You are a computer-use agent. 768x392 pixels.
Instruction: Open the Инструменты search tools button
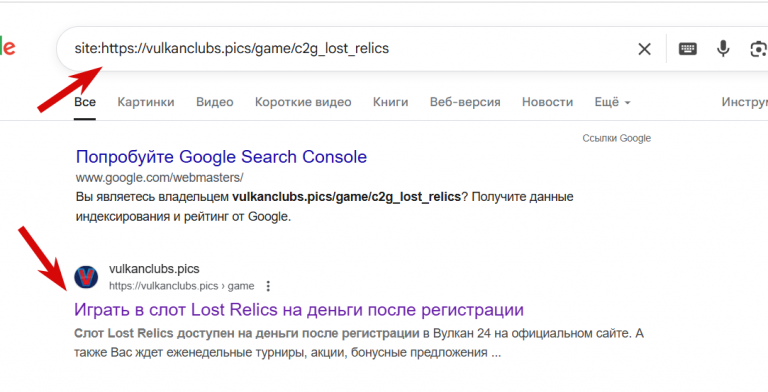coord(744,102)
